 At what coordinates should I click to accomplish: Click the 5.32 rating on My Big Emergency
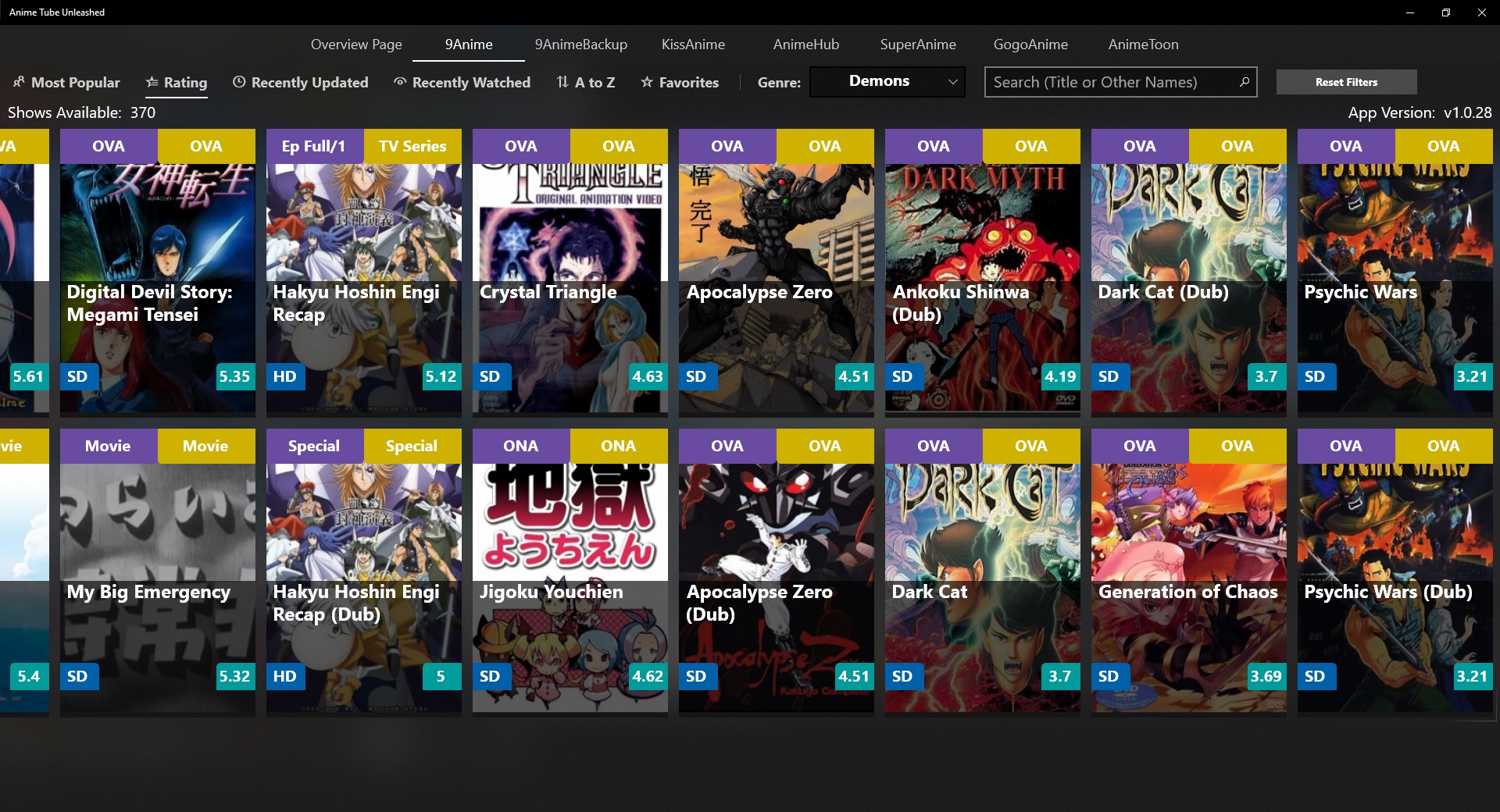click(234, 676)
